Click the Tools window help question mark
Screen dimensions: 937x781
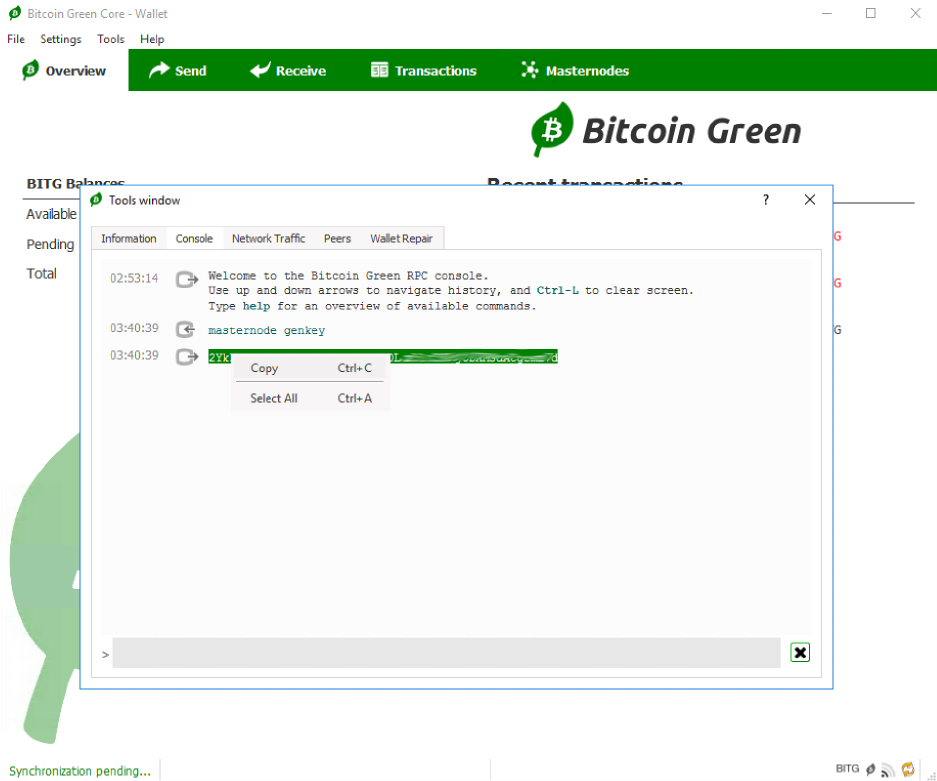coord(765,200)
